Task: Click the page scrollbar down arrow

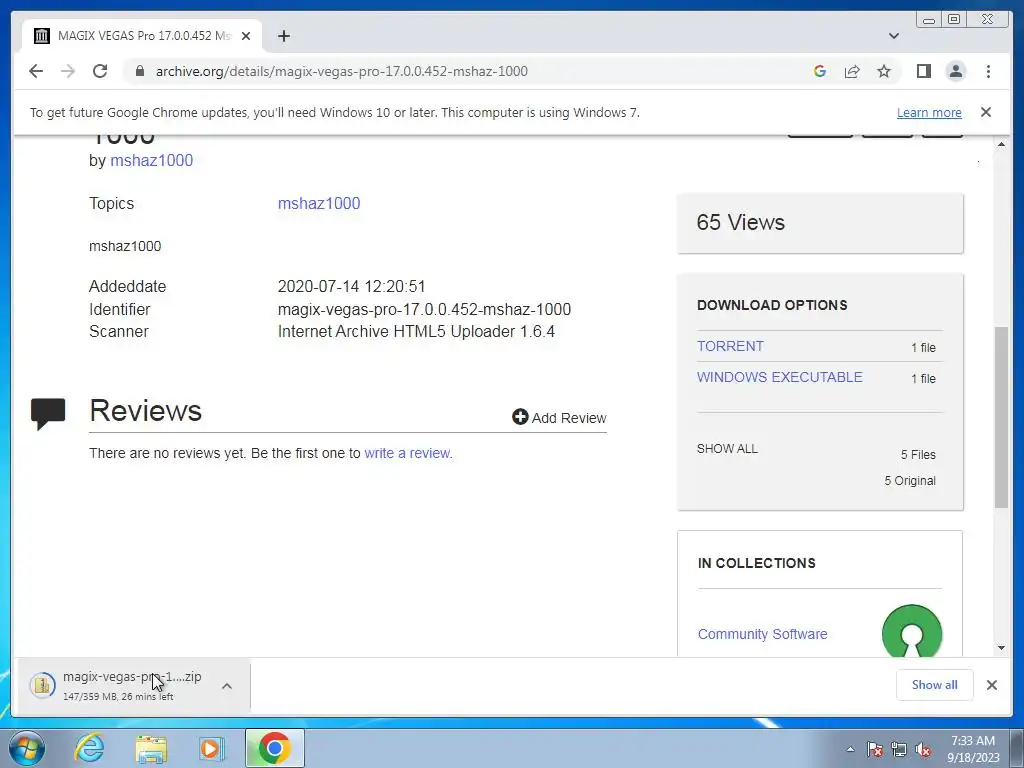Action: (1001, 648)
